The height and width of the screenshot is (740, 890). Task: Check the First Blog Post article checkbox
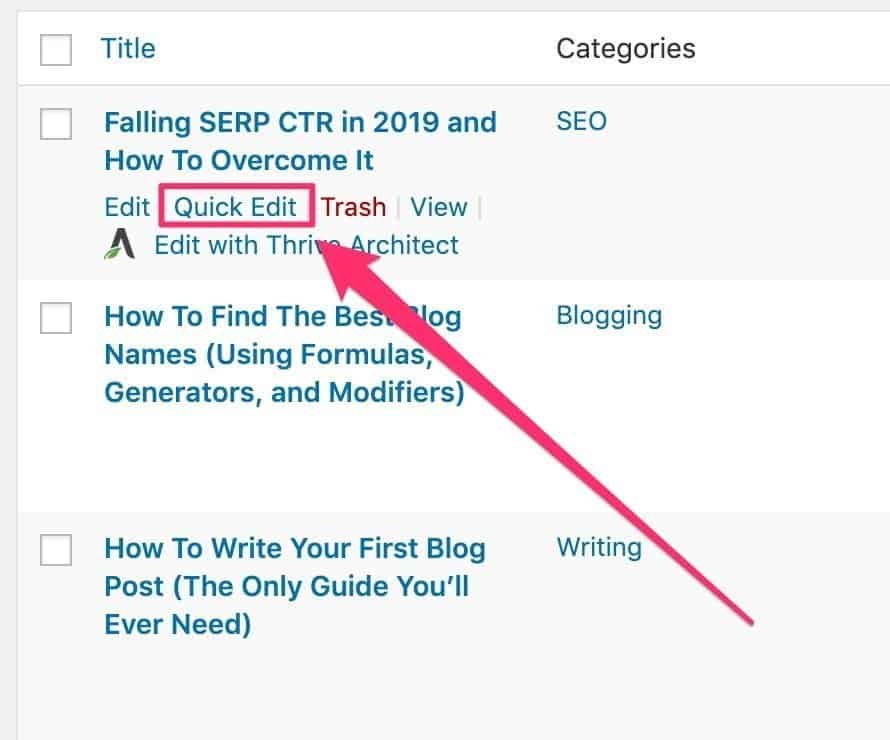point(56,550)
